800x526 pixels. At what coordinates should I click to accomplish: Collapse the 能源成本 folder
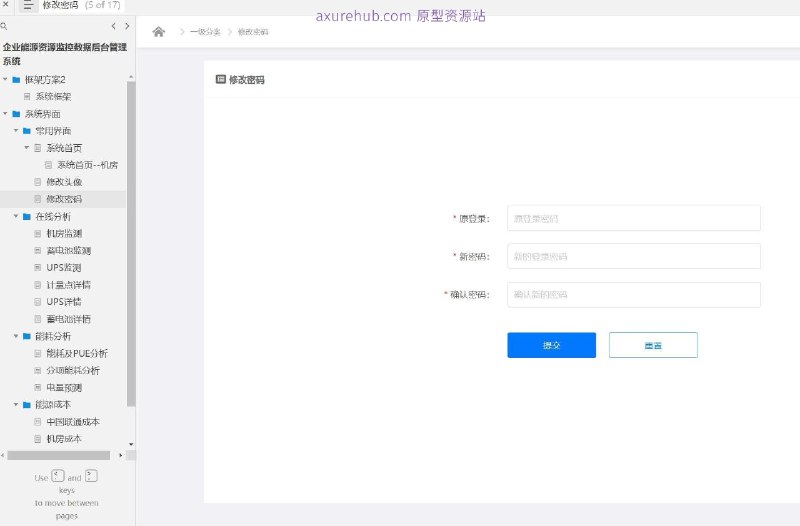(x=16, y=404)
